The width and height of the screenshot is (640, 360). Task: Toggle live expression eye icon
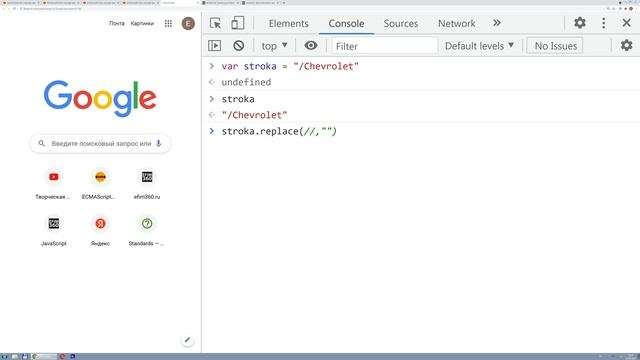pyautogui.click(x=311, y=46)
